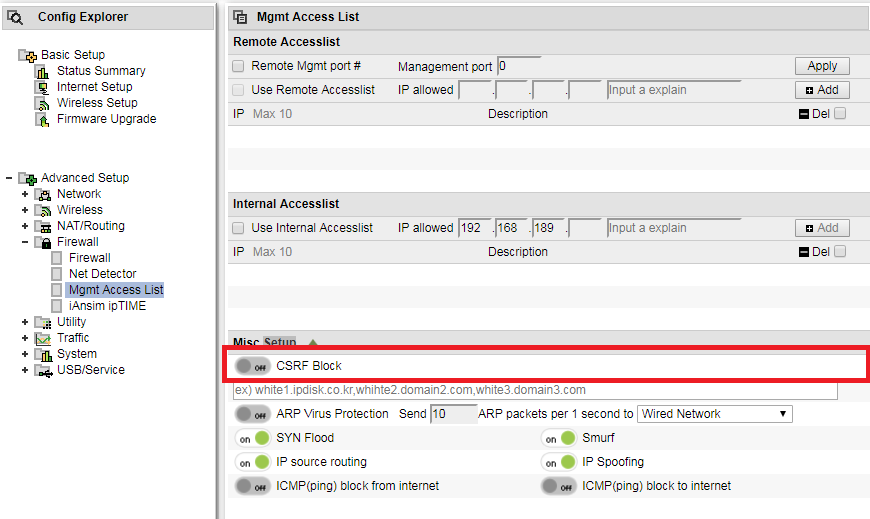The image size is (870, 519).
Task: Open Internet Setup page
Action: [95, 87]
